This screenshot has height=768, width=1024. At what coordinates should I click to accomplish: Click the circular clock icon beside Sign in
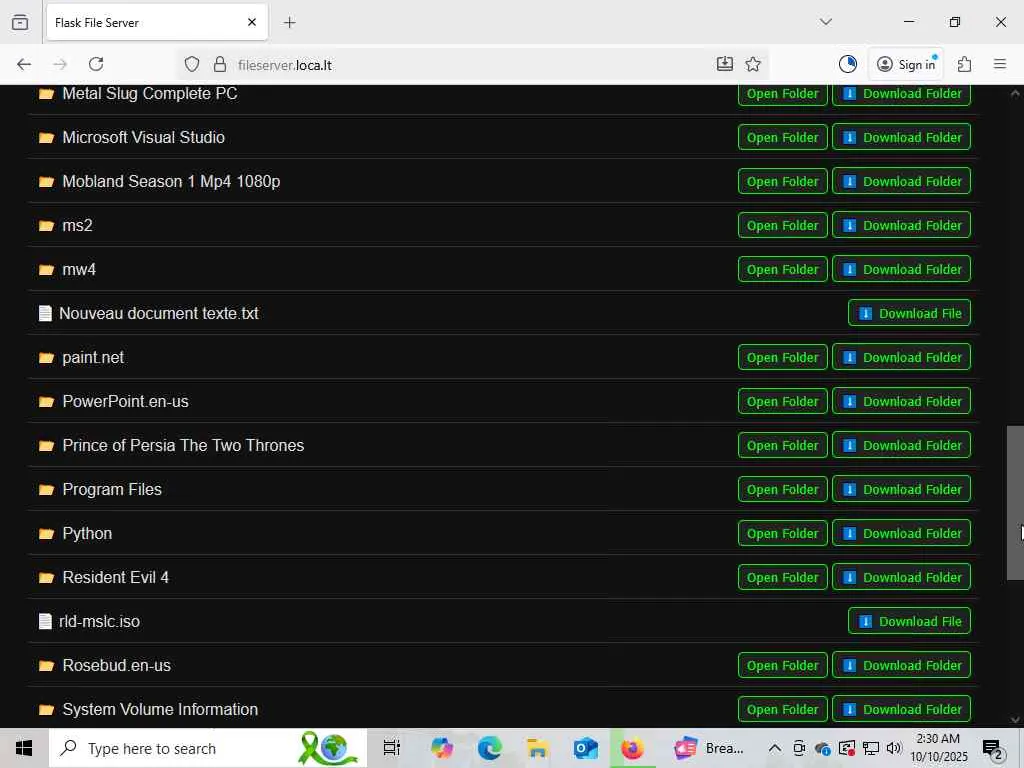[x=848, y=64]
